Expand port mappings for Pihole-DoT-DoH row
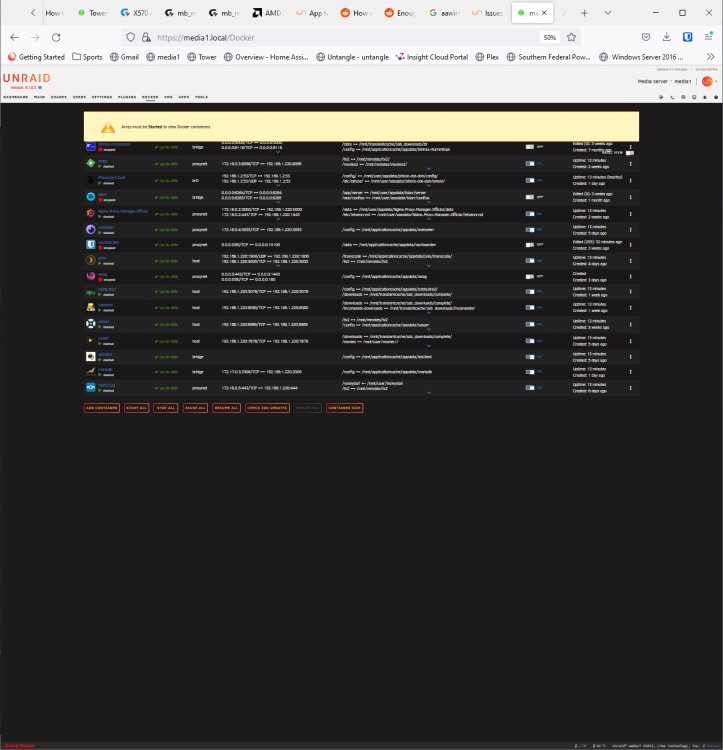This screenshot has height=750, width=723. 278,186
